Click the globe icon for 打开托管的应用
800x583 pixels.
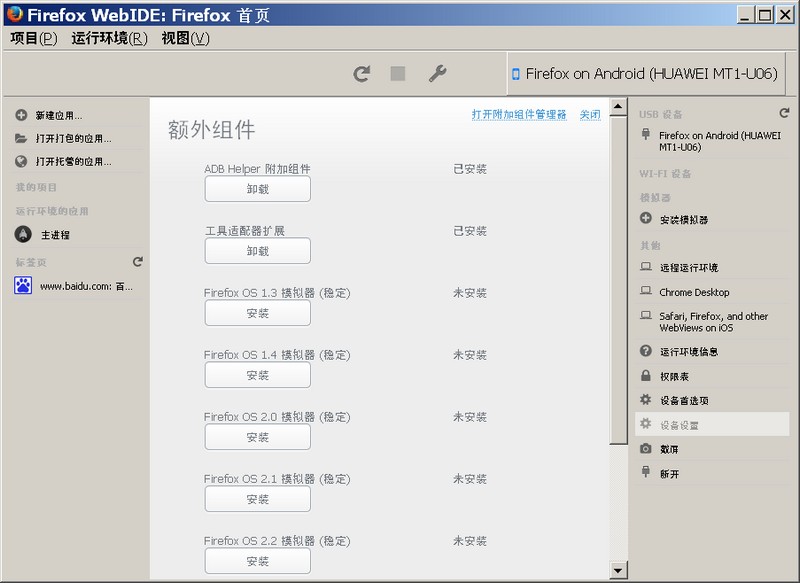21,162
